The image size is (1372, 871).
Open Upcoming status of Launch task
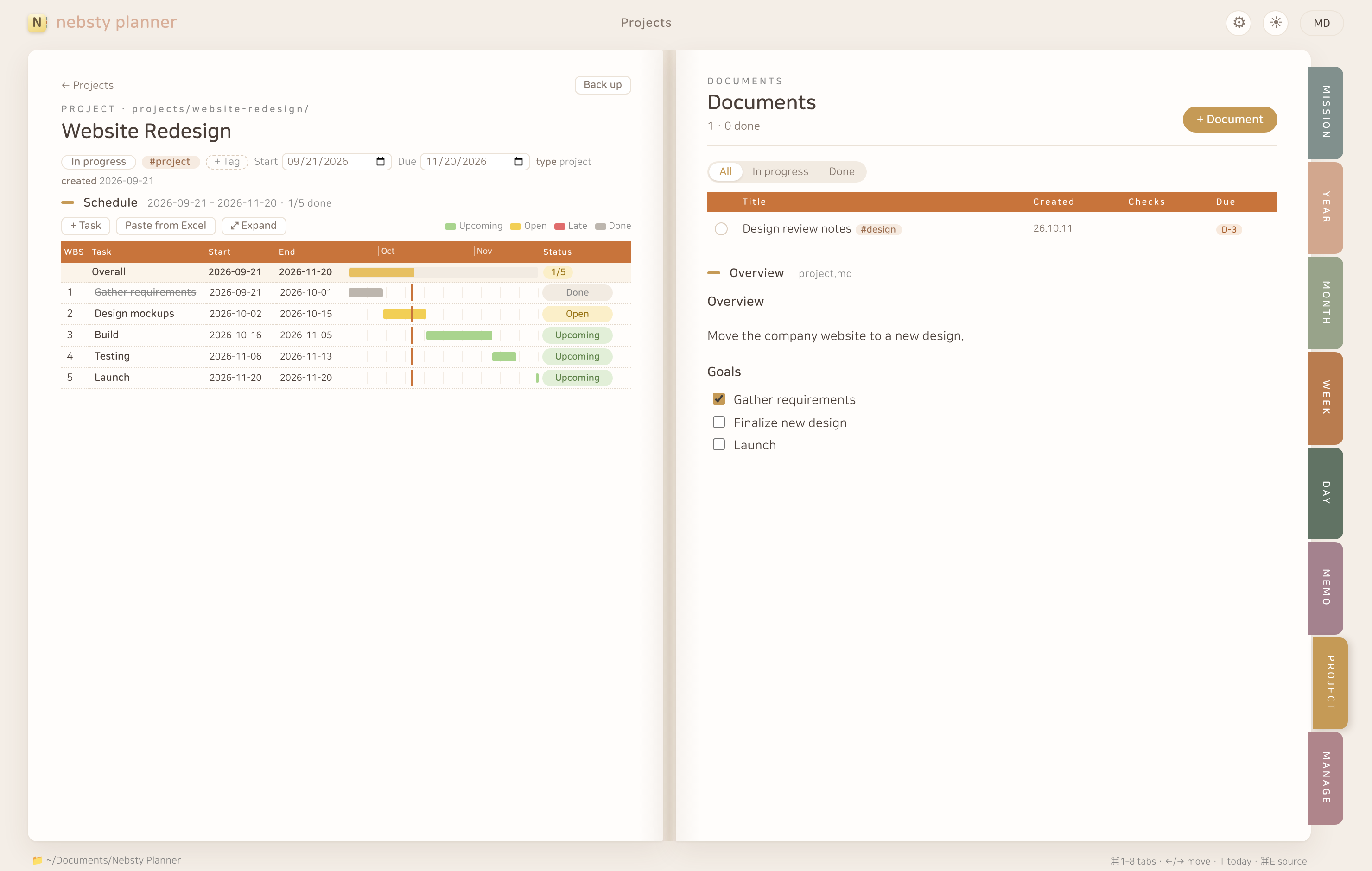[x=577, y=378]
